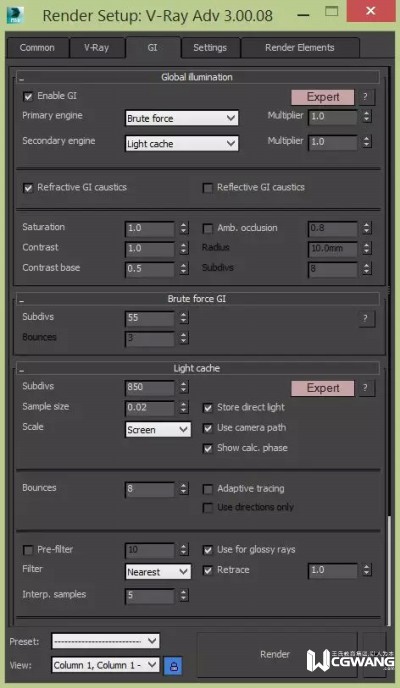Click the Retrace value spinner arrows
The image size is (400, 688).
[x=367, y=570]
